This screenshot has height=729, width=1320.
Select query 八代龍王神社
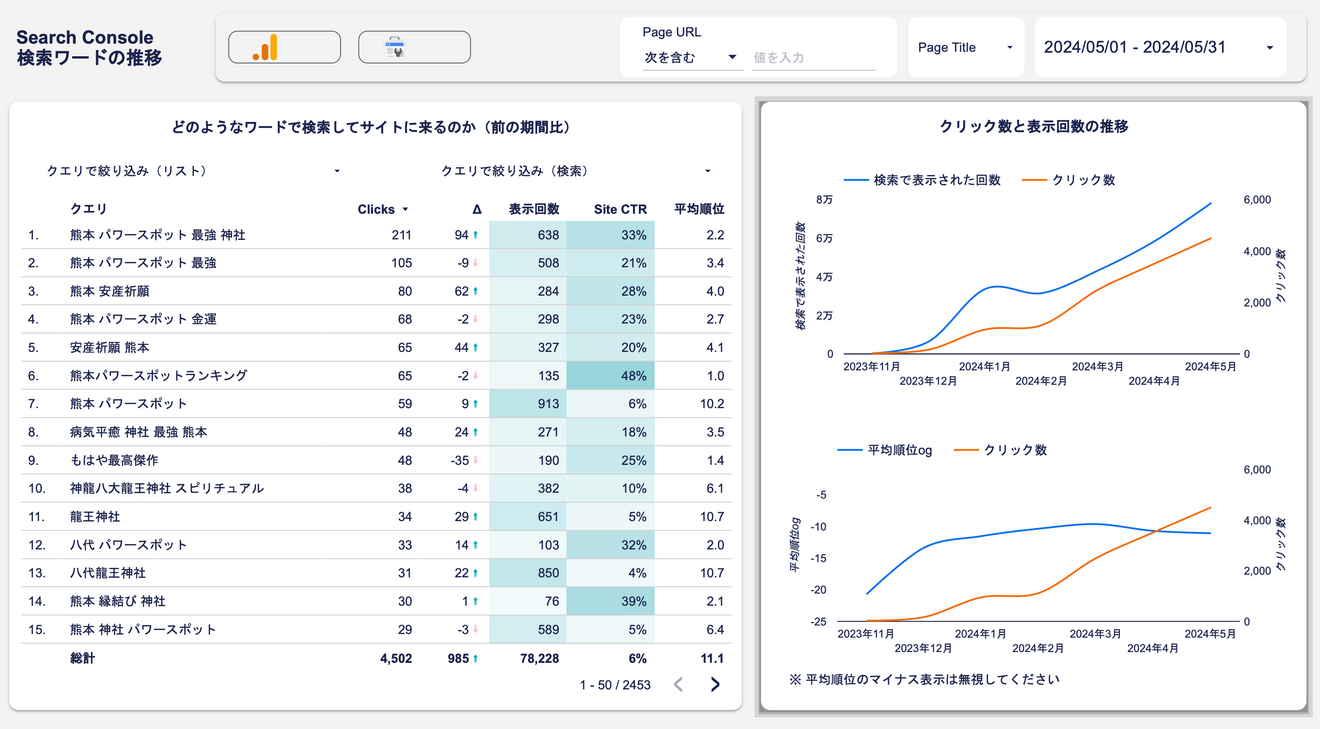108,573
